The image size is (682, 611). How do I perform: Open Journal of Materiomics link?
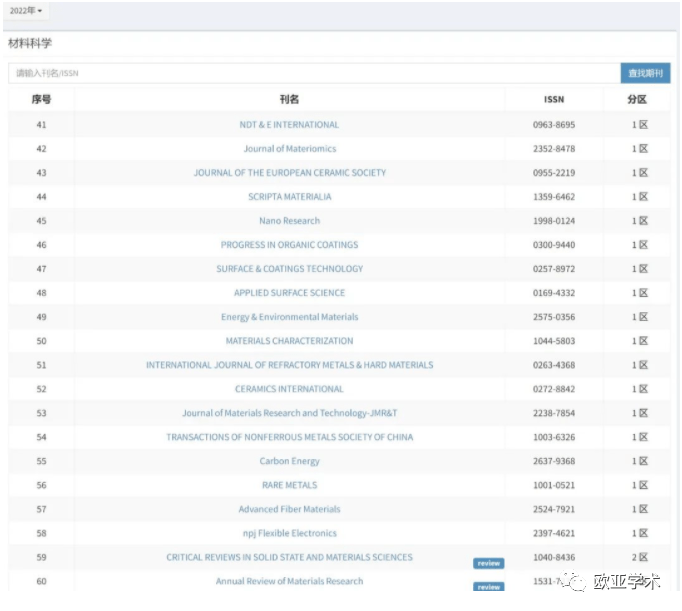coord(289,149)
